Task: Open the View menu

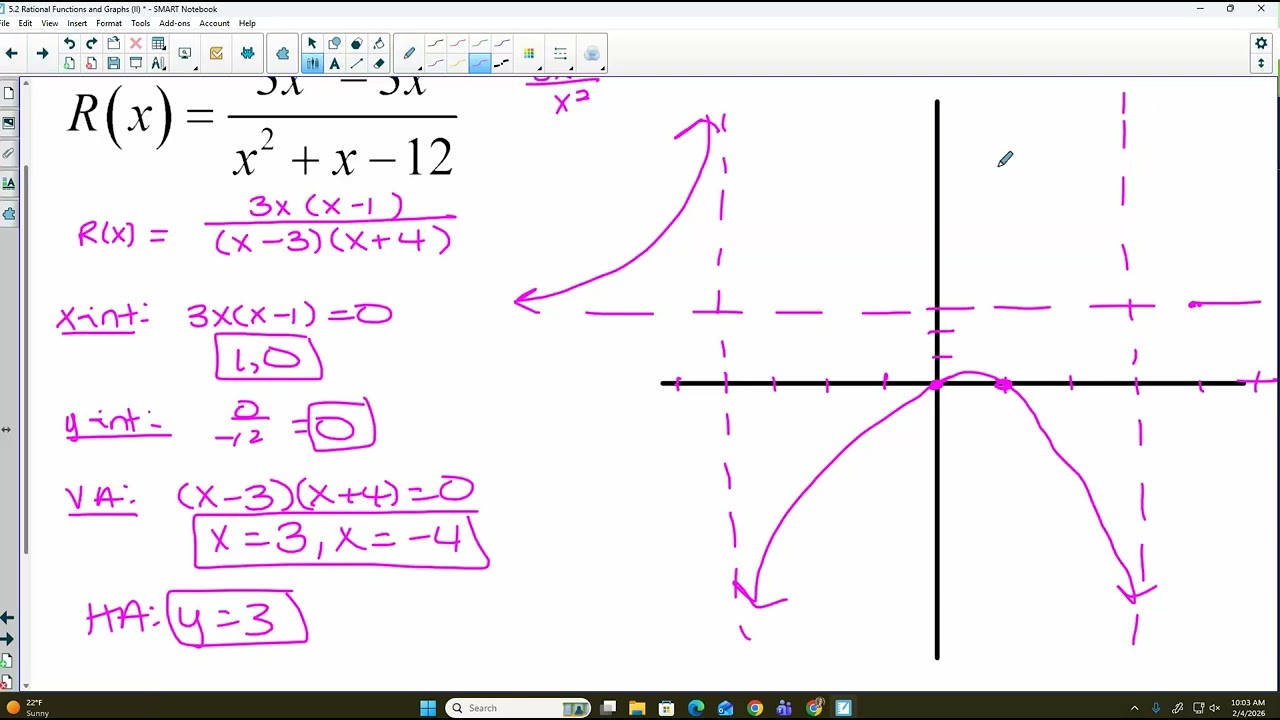Action: 49,23
